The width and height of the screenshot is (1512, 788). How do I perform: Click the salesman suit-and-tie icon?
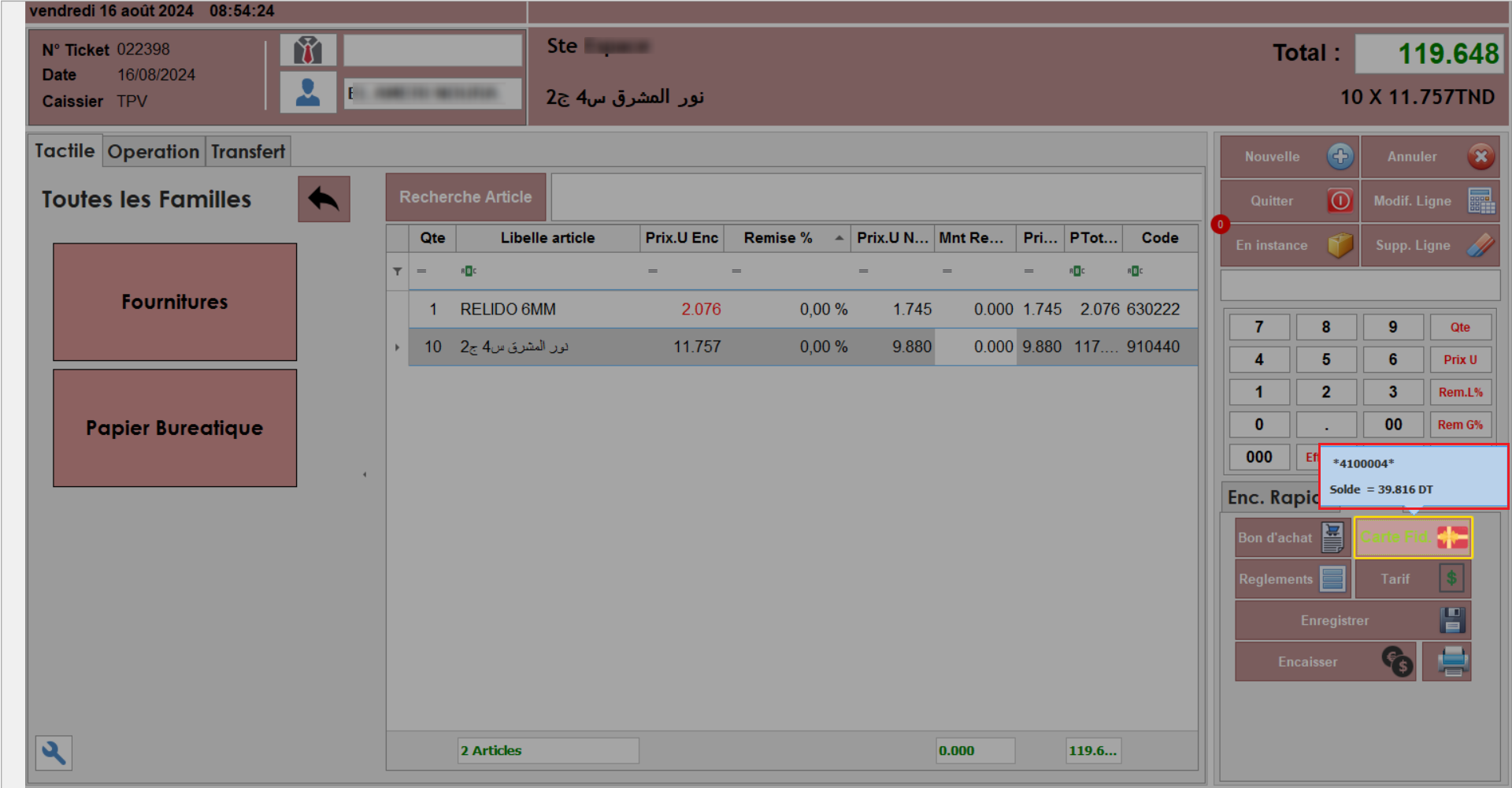[x=308, y=50]
